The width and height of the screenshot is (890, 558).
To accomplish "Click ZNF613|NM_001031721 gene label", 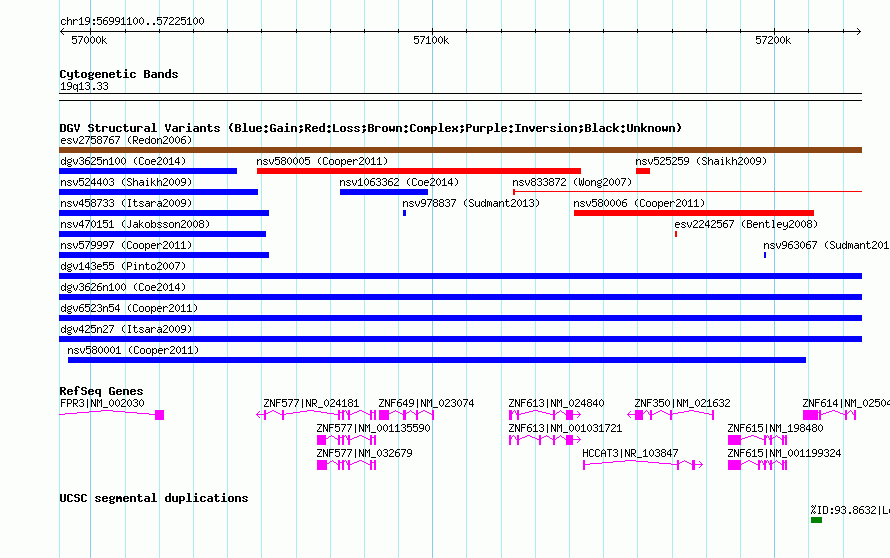I will coord(565,429).
